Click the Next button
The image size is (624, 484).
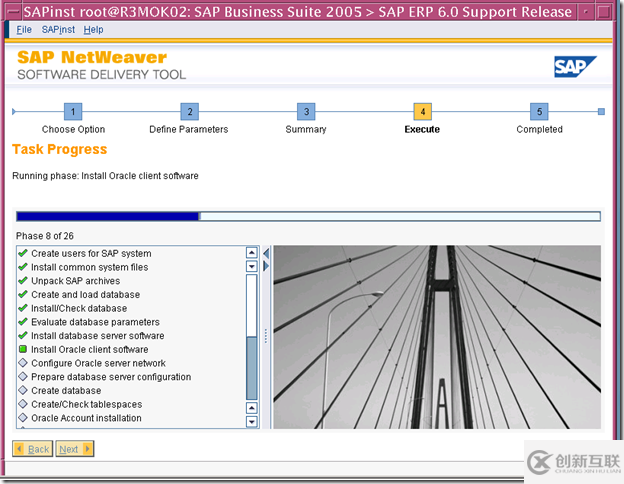tap(74, 449)
